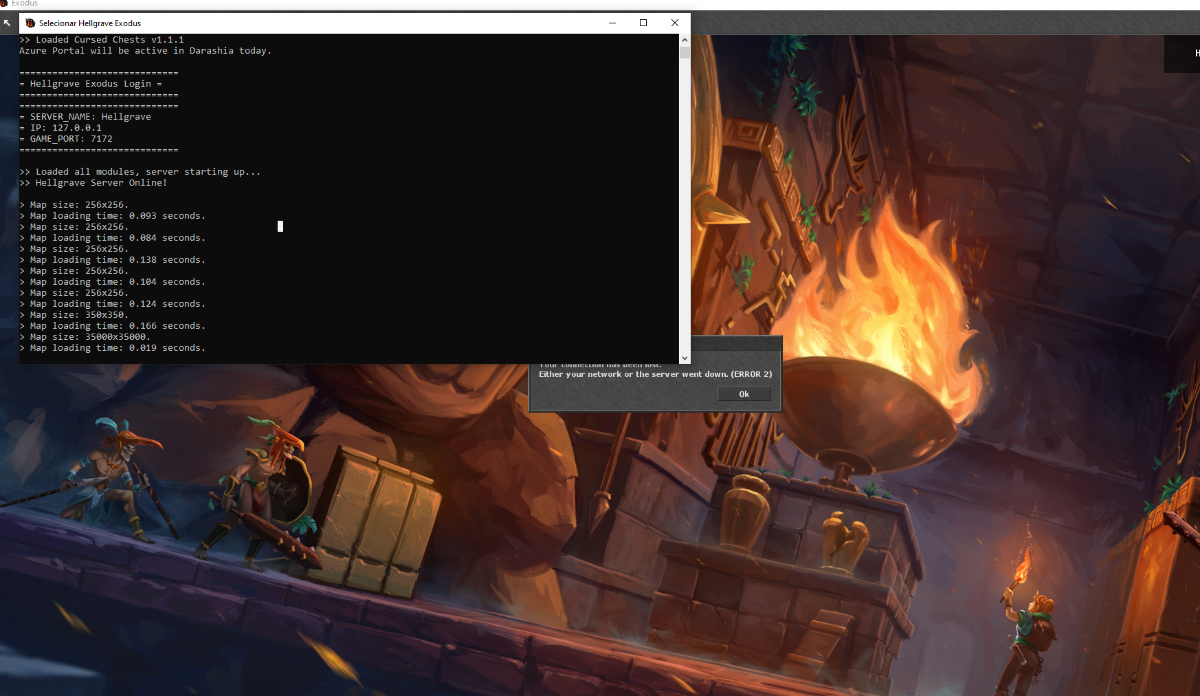Viewport: 1200px width, 696px height.
Task: Click the 'Map size: 35000x35000' console line
Action: click(x=88, y=337)
